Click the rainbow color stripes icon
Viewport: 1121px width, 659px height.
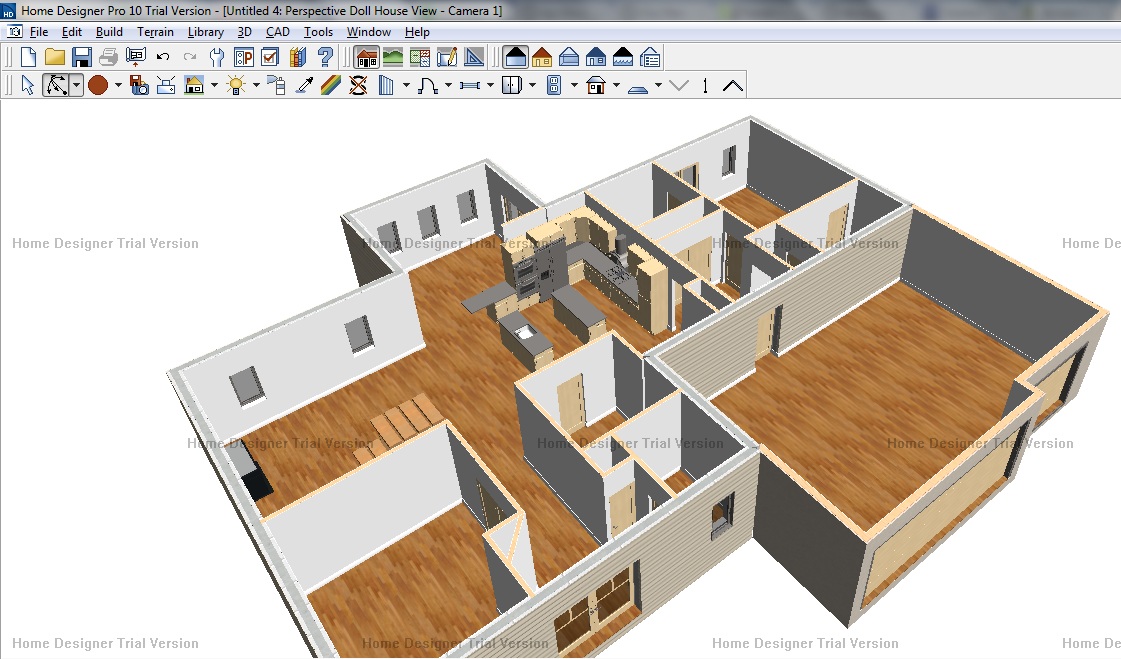[330, 86]
